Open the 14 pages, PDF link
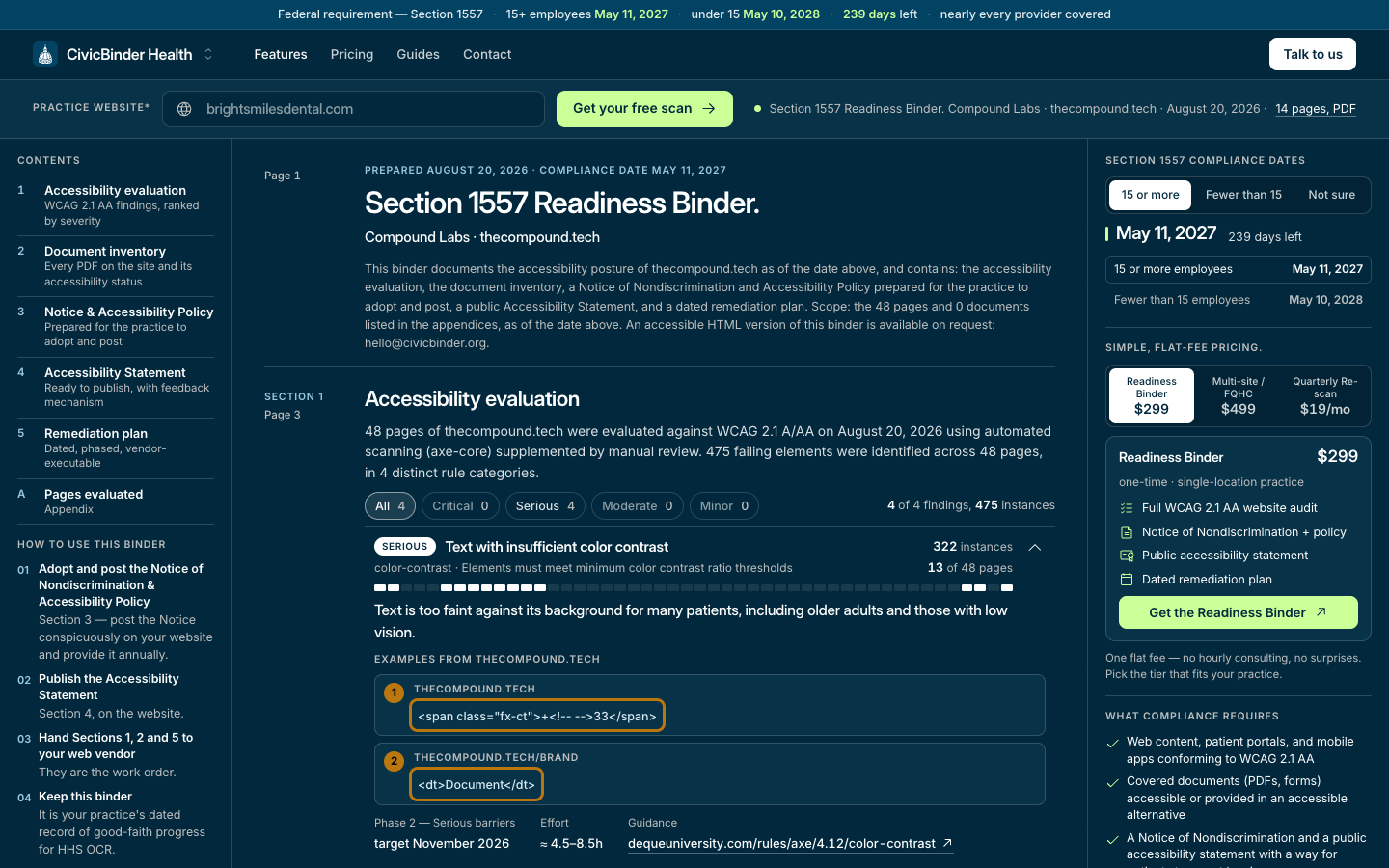Image resolution: width=1389 pixels, height=868 pixels. point(1316,109)
